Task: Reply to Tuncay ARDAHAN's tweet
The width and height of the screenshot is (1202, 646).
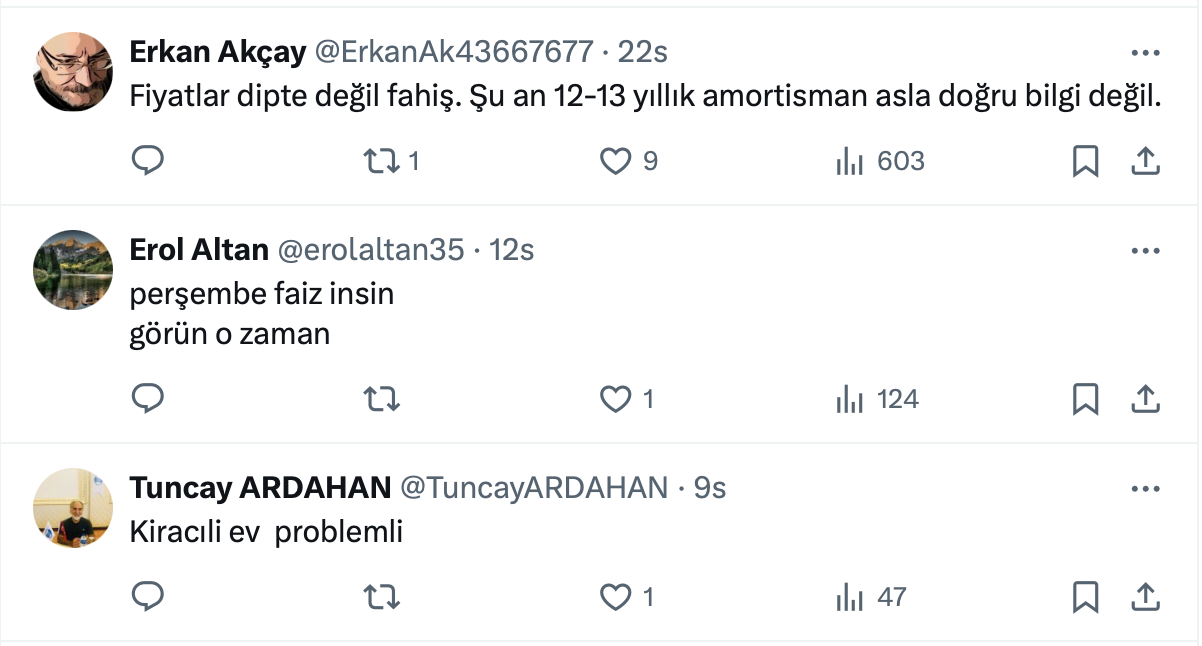Action: point(148,597)
